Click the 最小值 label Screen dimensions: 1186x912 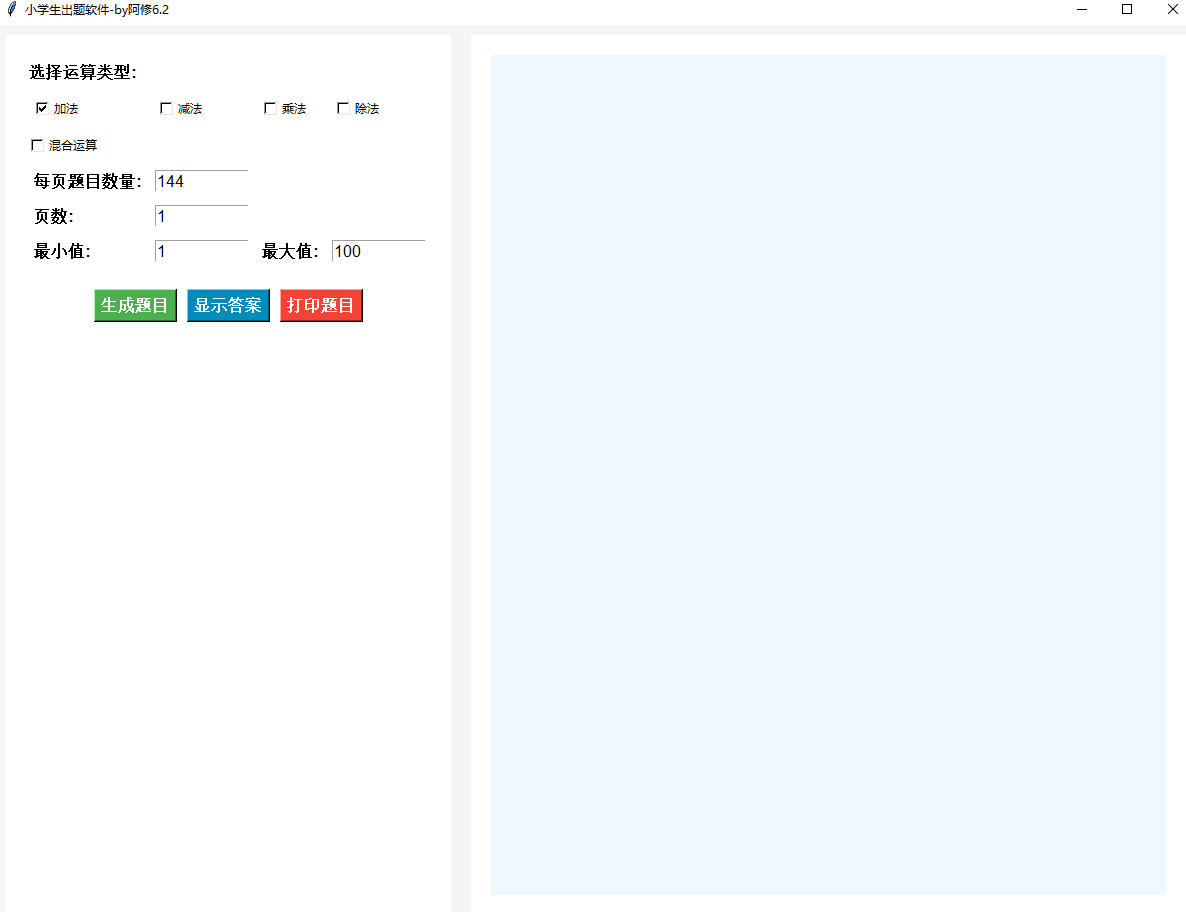point(62,251)
